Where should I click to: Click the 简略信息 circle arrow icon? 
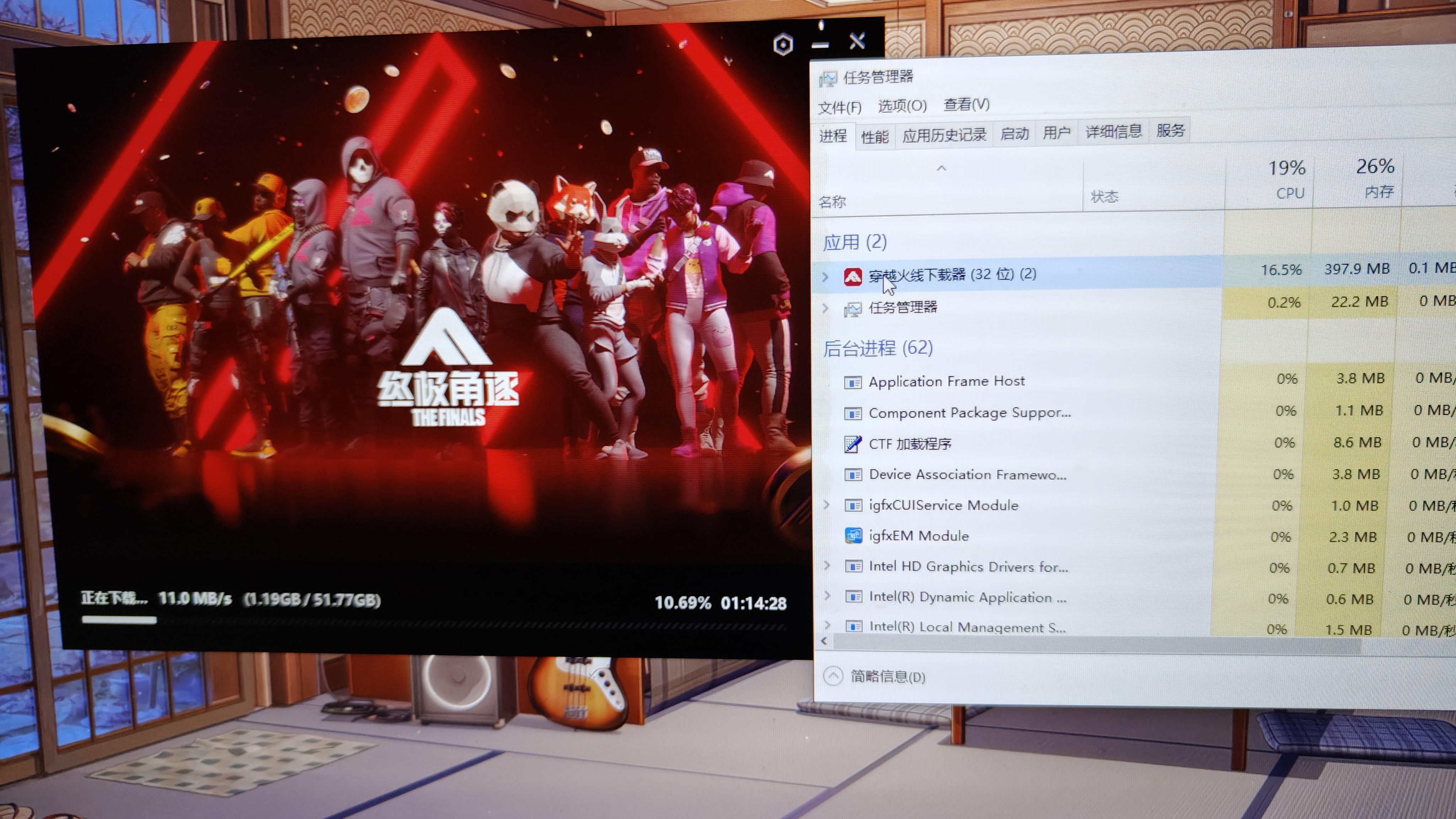point(833,676)
